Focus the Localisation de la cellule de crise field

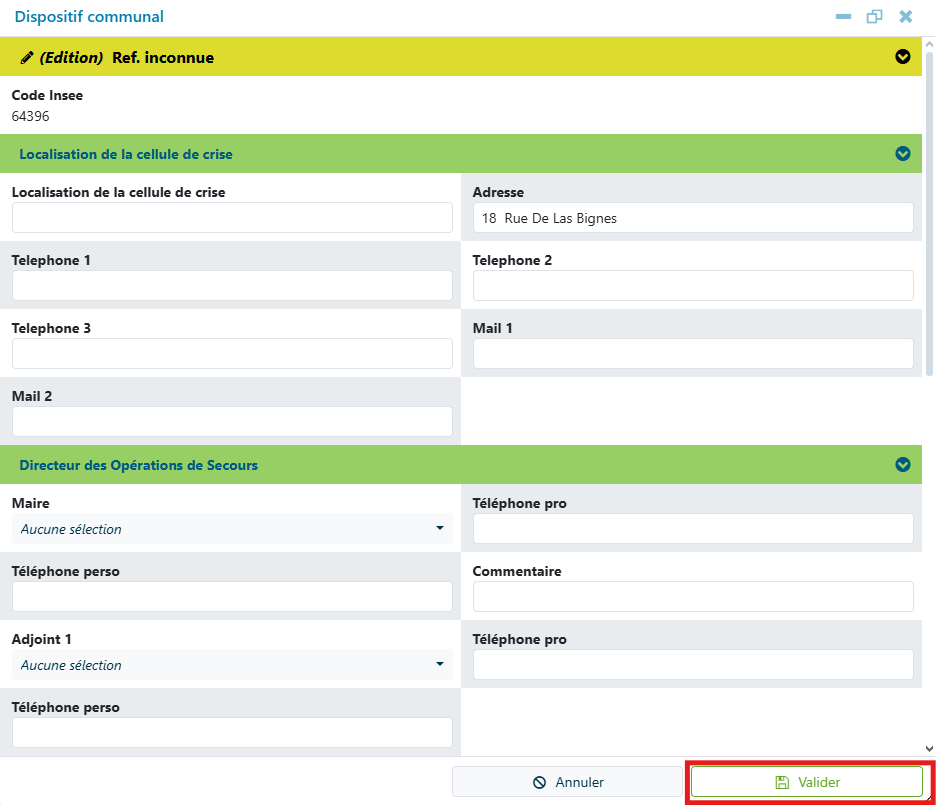232,218
